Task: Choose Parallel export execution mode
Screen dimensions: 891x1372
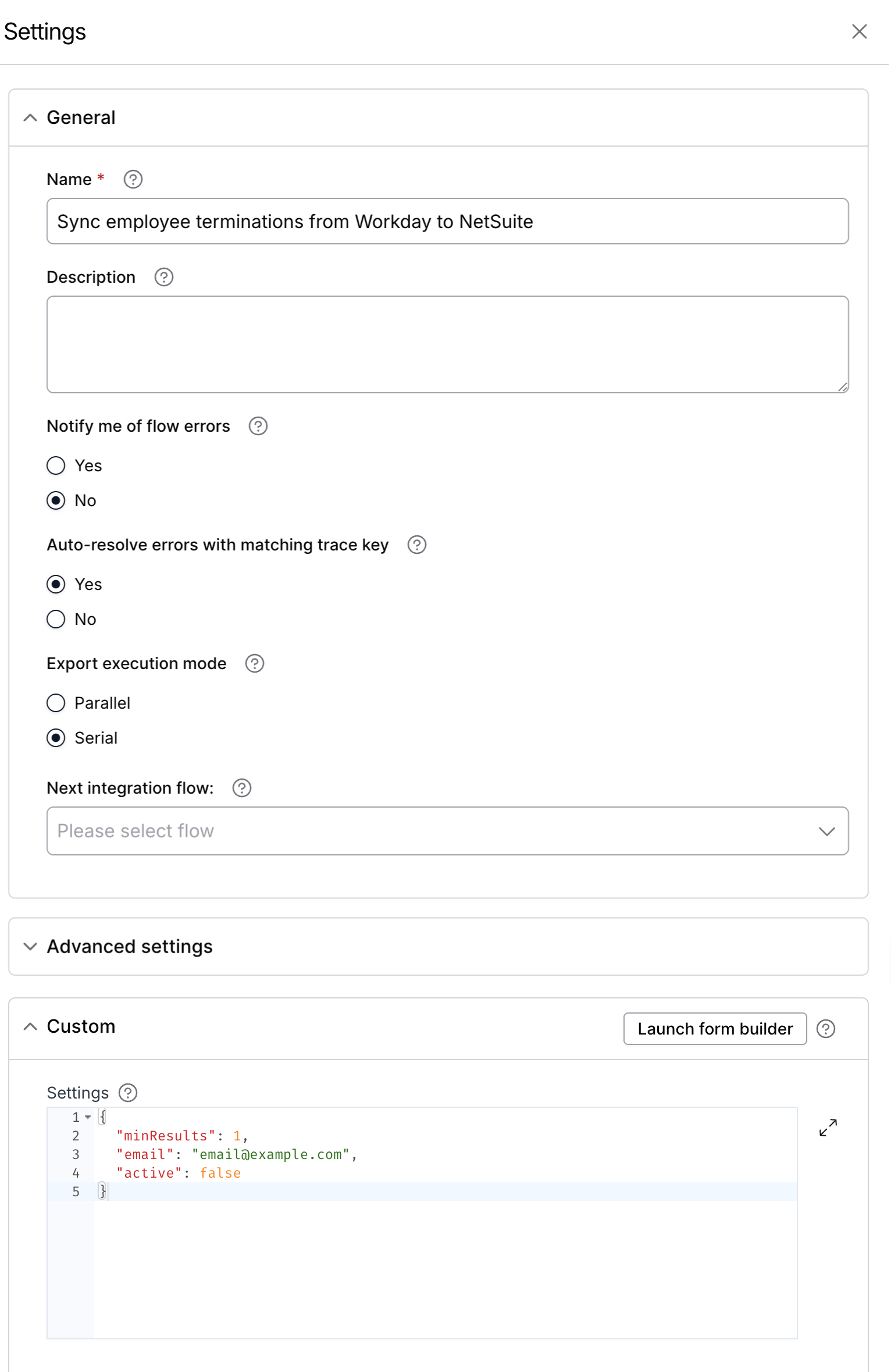Action: 56,704
